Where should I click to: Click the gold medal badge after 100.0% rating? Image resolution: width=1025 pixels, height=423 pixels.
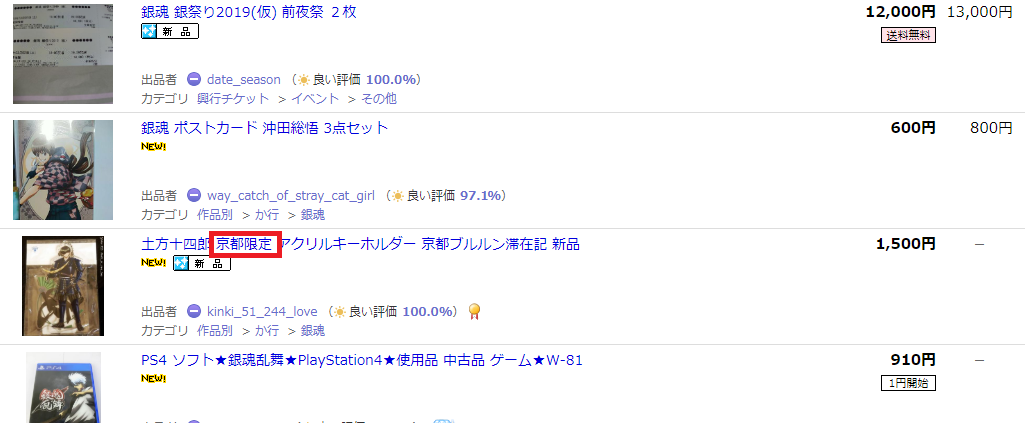(x=475, y=312)
